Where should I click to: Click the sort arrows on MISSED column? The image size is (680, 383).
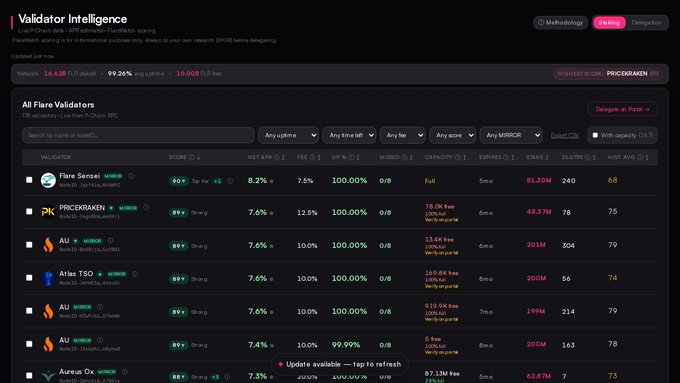(411, 157)
